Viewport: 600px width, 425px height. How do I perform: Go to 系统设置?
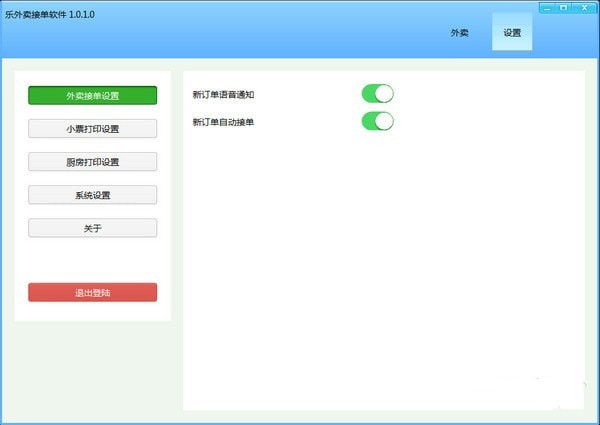click(93, 195)
